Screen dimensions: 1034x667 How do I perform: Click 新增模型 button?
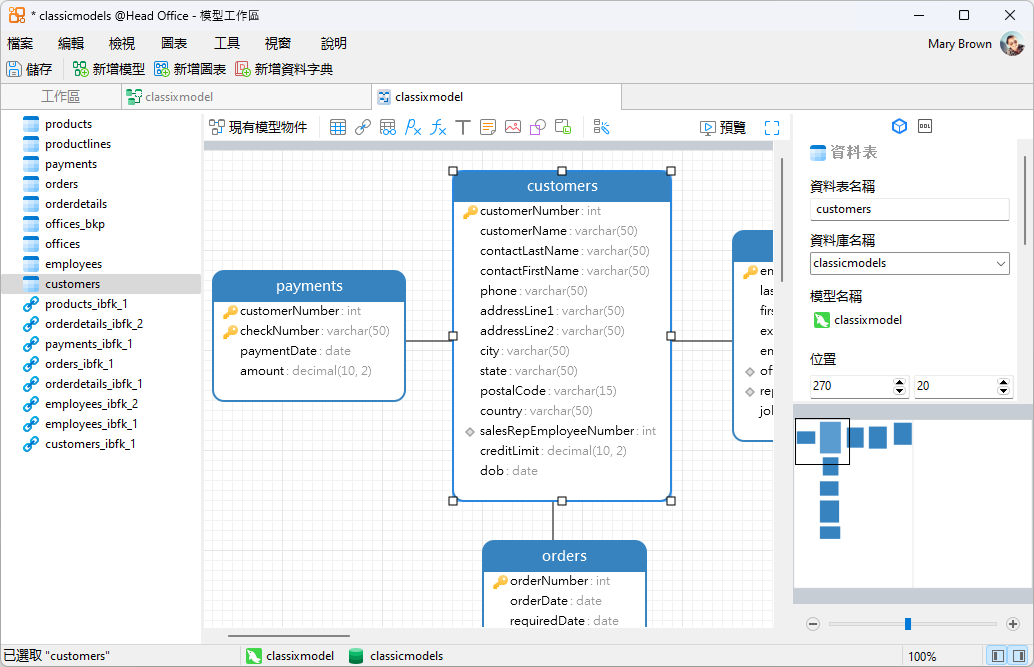[x=109, y=69]
